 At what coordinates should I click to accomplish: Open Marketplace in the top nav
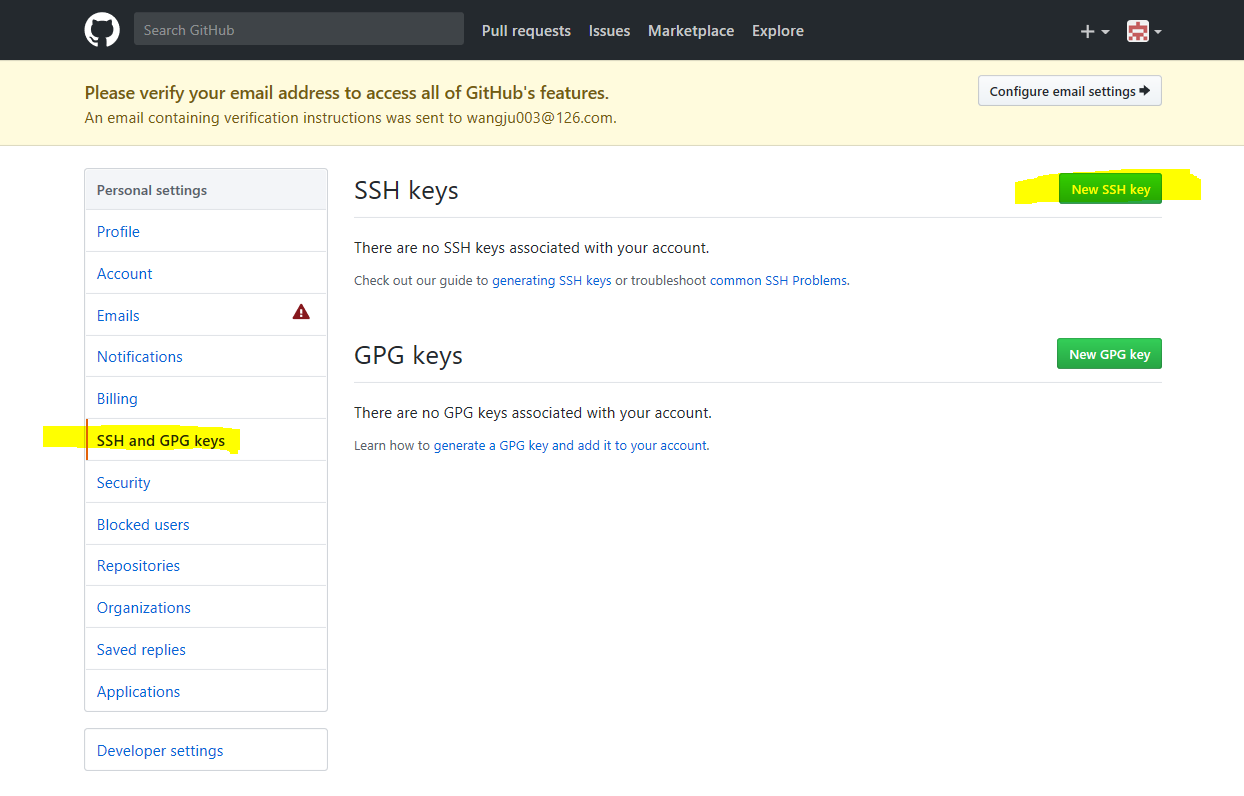click(x=691, y=31)
